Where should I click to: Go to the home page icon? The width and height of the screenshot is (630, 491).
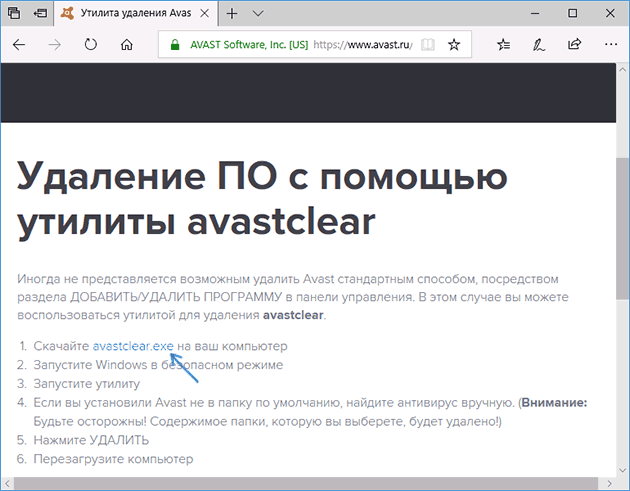(127, 45)
